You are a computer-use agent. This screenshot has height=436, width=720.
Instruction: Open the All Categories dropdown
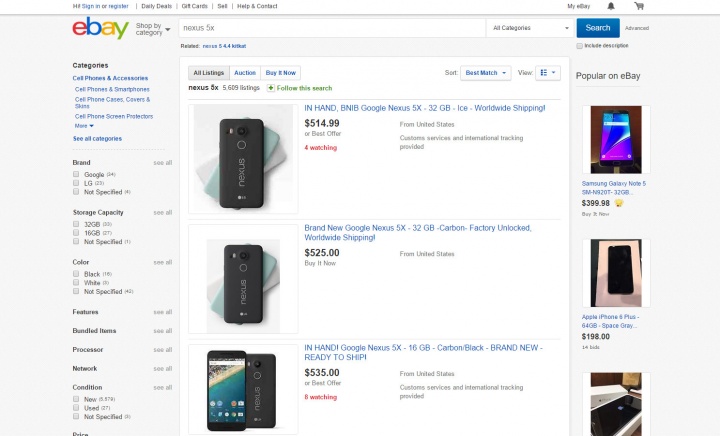coord(531,28)
